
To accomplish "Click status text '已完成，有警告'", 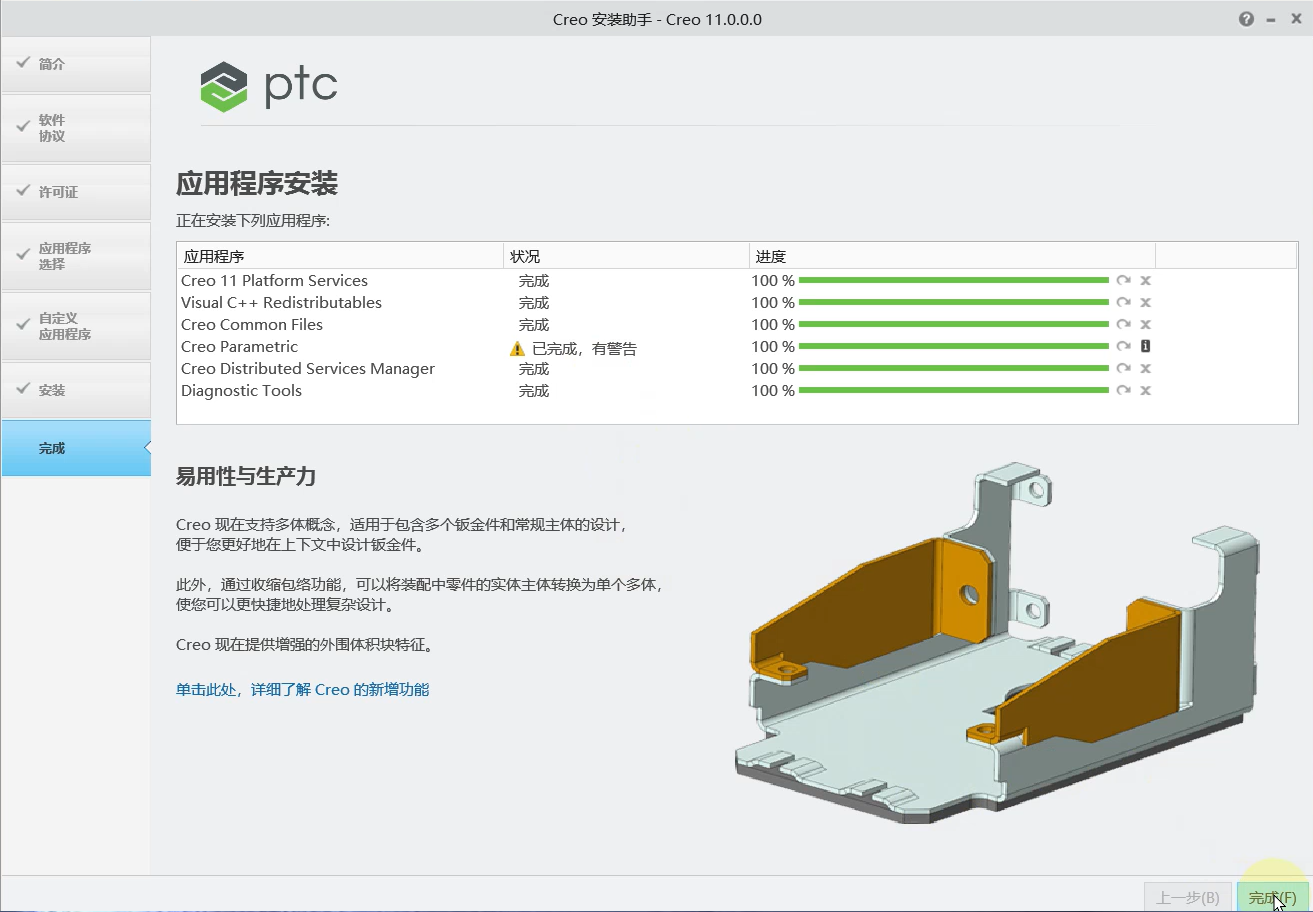I will (x=584, y=349).
